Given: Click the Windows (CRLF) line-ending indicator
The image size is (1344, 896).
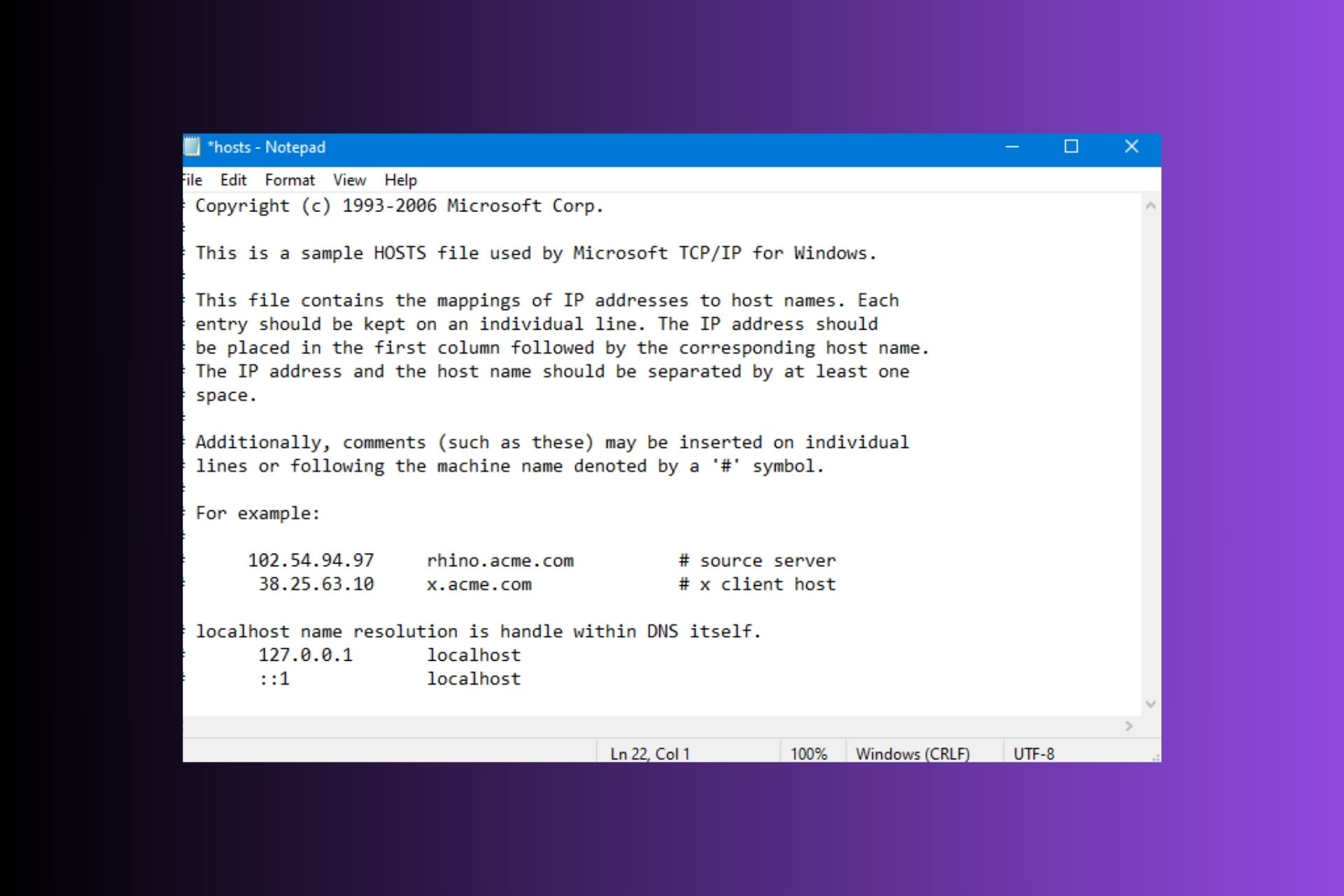Looking at the screenshot, I should [913, 753].
